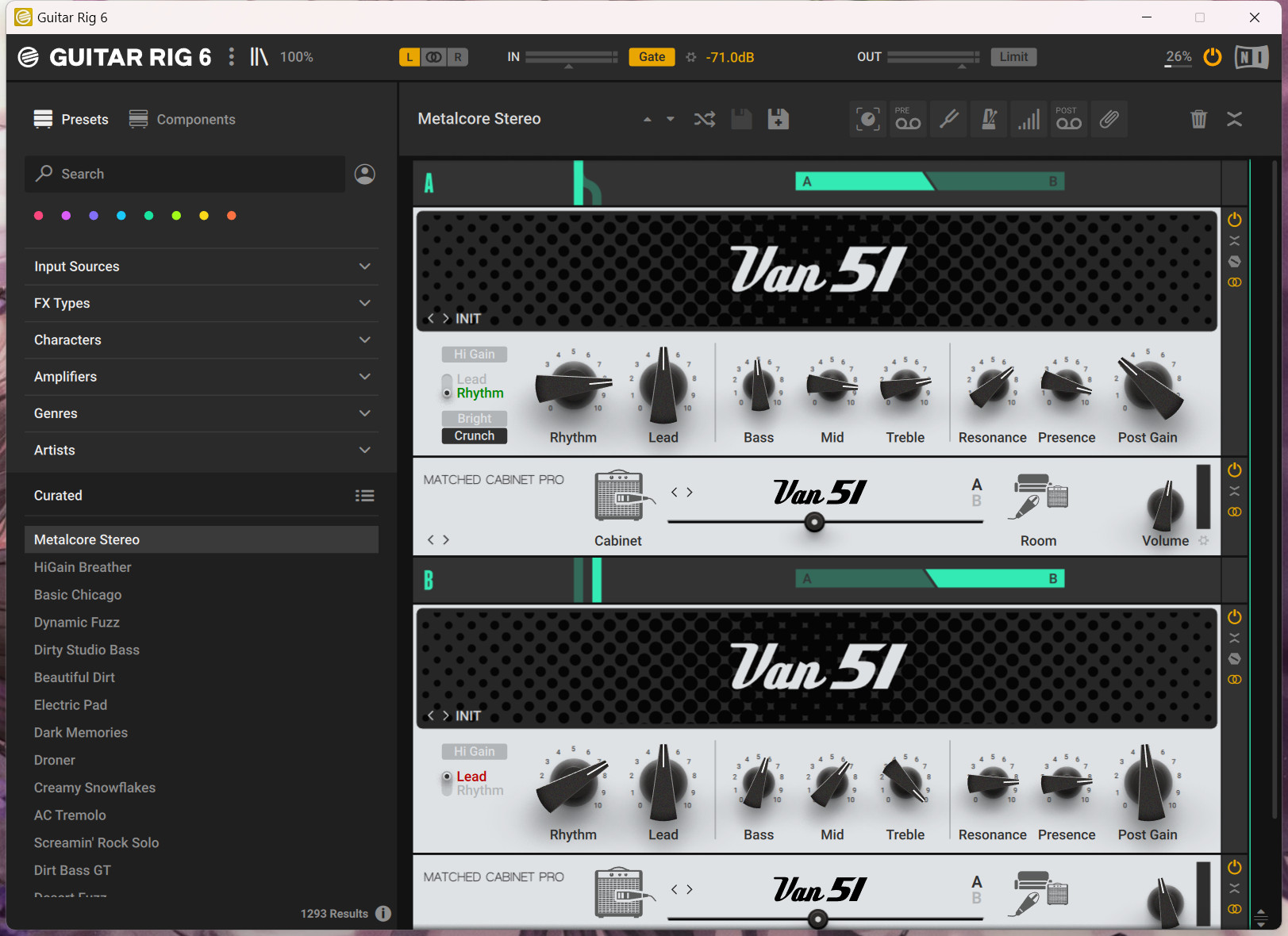This screenshot has height=936, width=1288.
Task: Filter presets by the pink color tag
Action: [x=39, y=216]
